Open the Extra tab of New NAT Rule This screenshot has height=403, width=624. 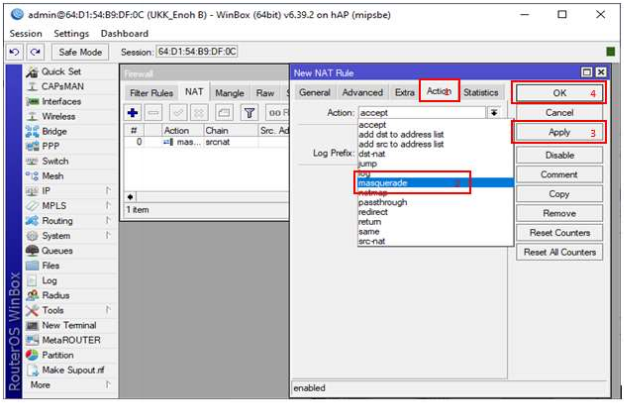point(405,93)
